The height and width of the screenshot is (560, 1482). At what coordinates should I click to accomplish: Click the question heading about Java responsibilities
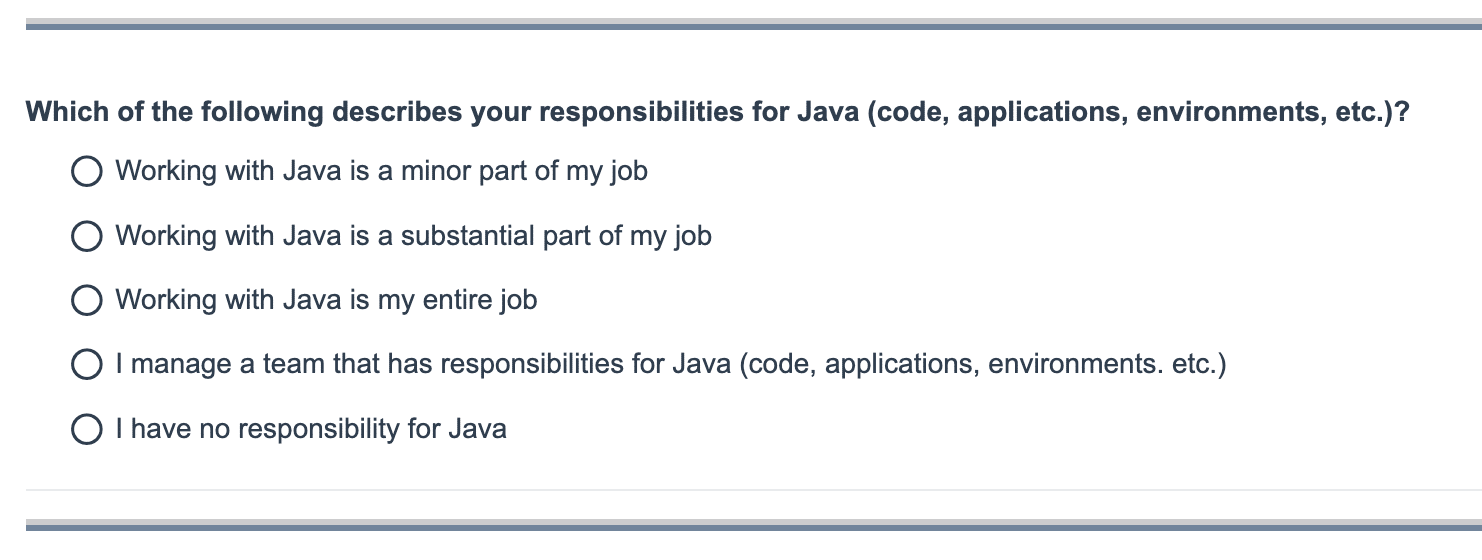tap(718, 113)
